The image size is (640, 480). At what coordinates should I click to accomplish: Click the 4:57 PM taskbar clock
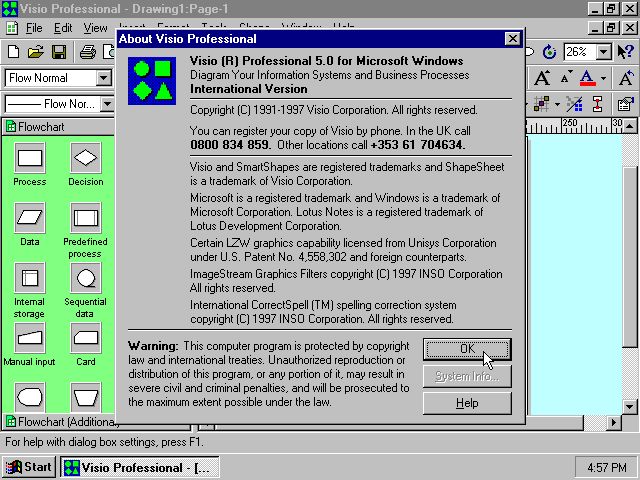coord(606,467)
